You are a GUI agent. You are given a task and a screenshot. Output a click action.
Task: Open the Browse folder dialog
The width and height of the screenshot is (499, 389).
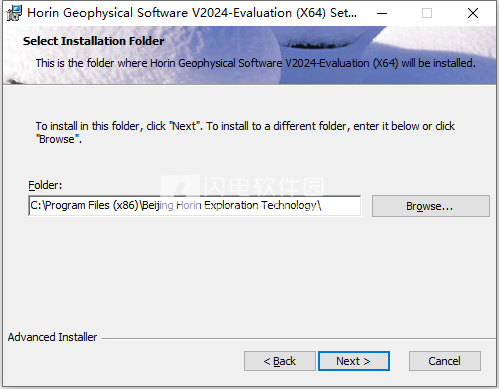pos(431,206)
